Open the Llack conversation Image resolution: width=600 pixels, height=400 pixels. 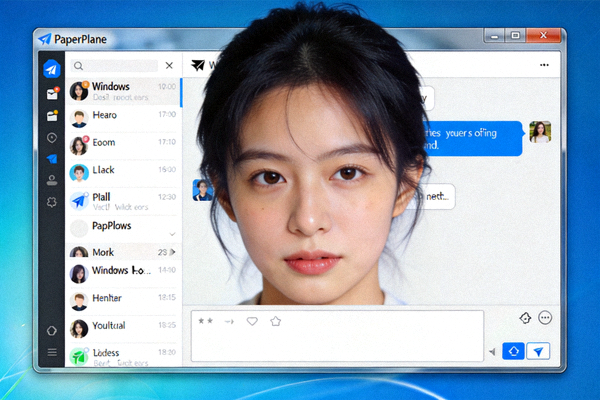click(x=123, y=173)
